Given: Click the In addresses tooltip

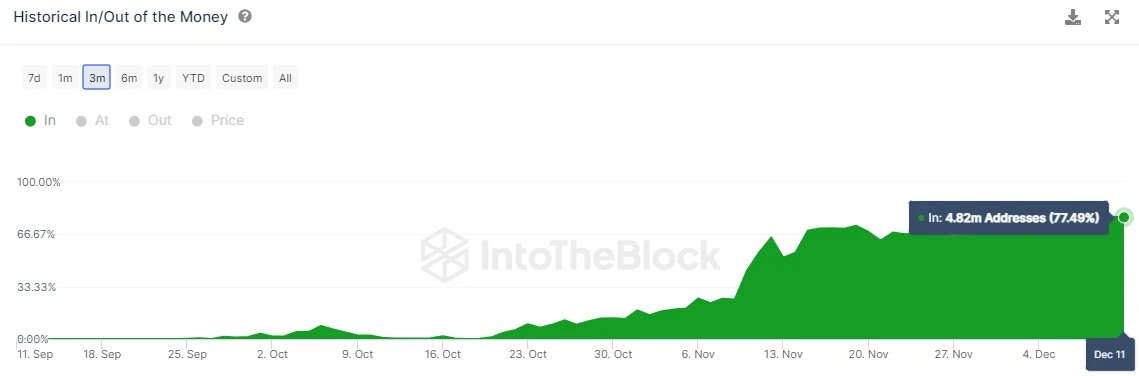Looking at the screenshot, I should click(1009, 218).
